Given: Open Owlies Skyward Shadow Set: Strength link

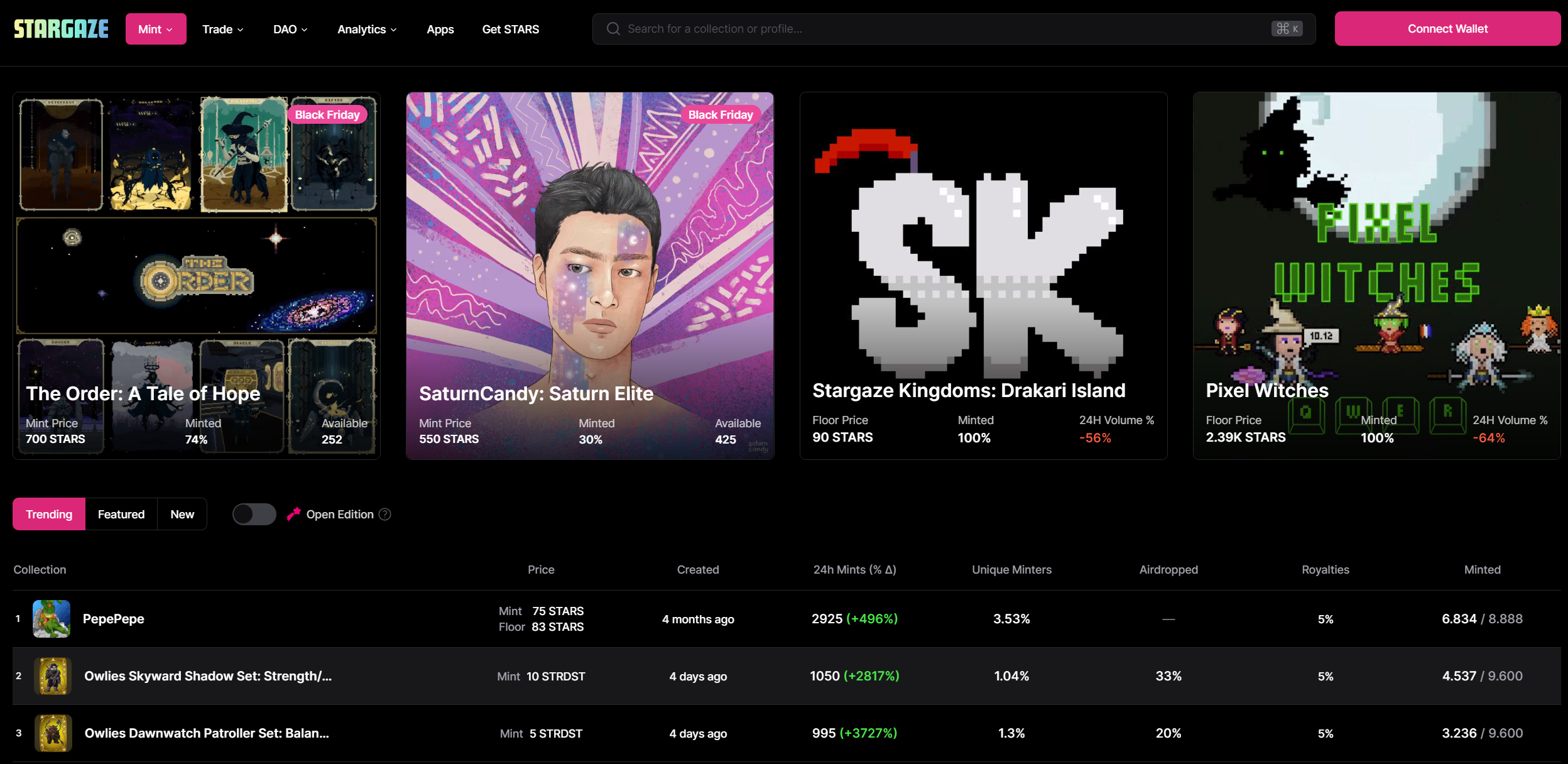Looking at the screenshot, I should click(208, 676).
